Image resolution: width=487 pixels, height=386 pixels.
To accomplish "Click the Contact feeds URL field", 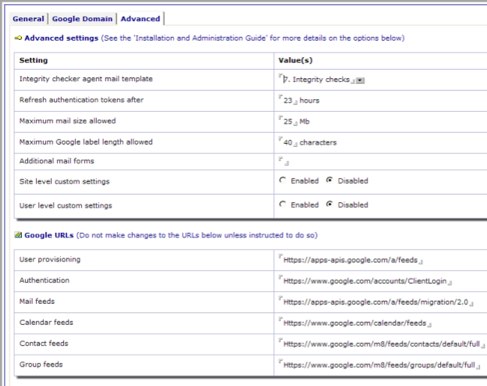I will pyautogui.click(x=381, y=344).
